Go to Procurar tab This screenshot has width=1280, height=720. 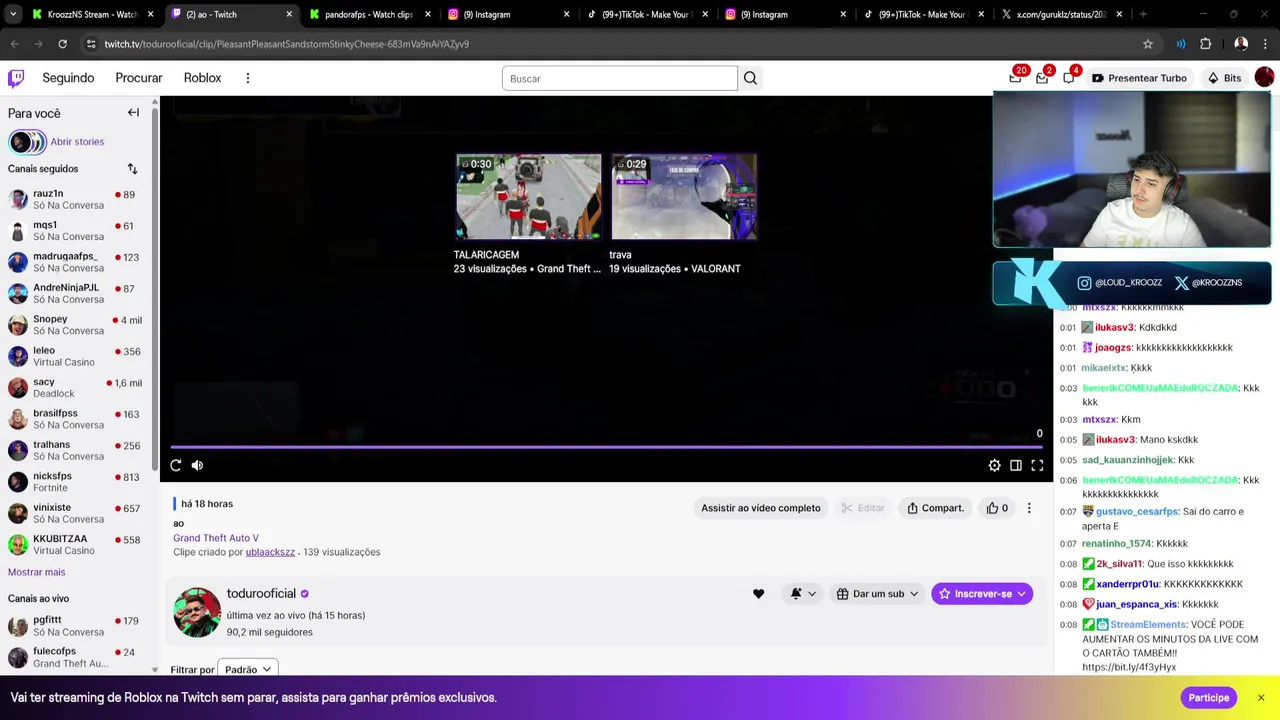[139, 78]
